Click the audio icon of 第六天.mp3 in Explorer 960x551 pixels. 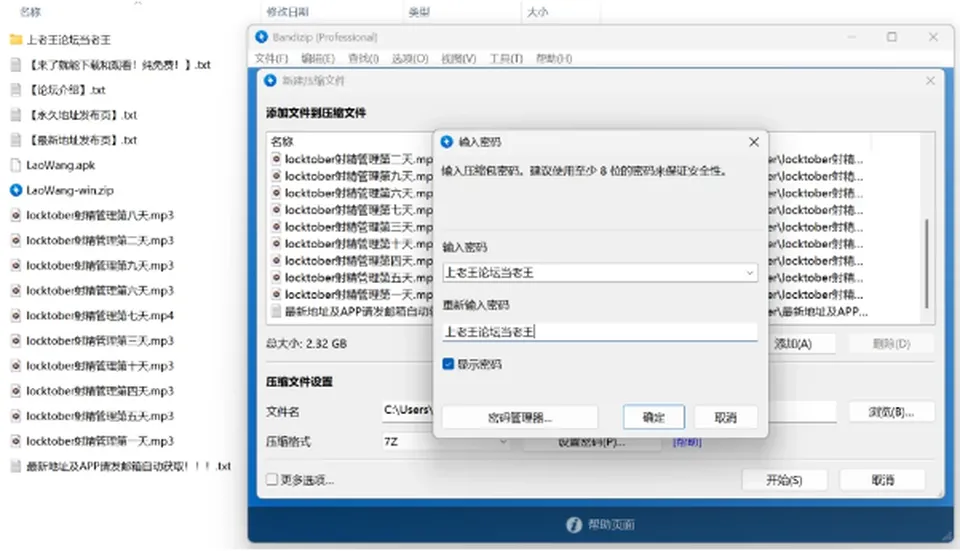[16, 291]
